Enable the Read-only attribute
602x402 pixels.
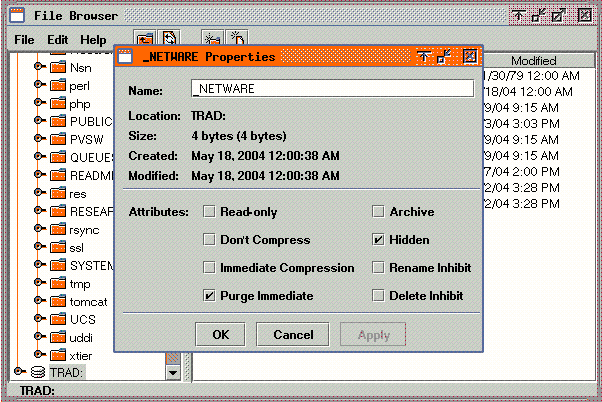pos(209,212)
